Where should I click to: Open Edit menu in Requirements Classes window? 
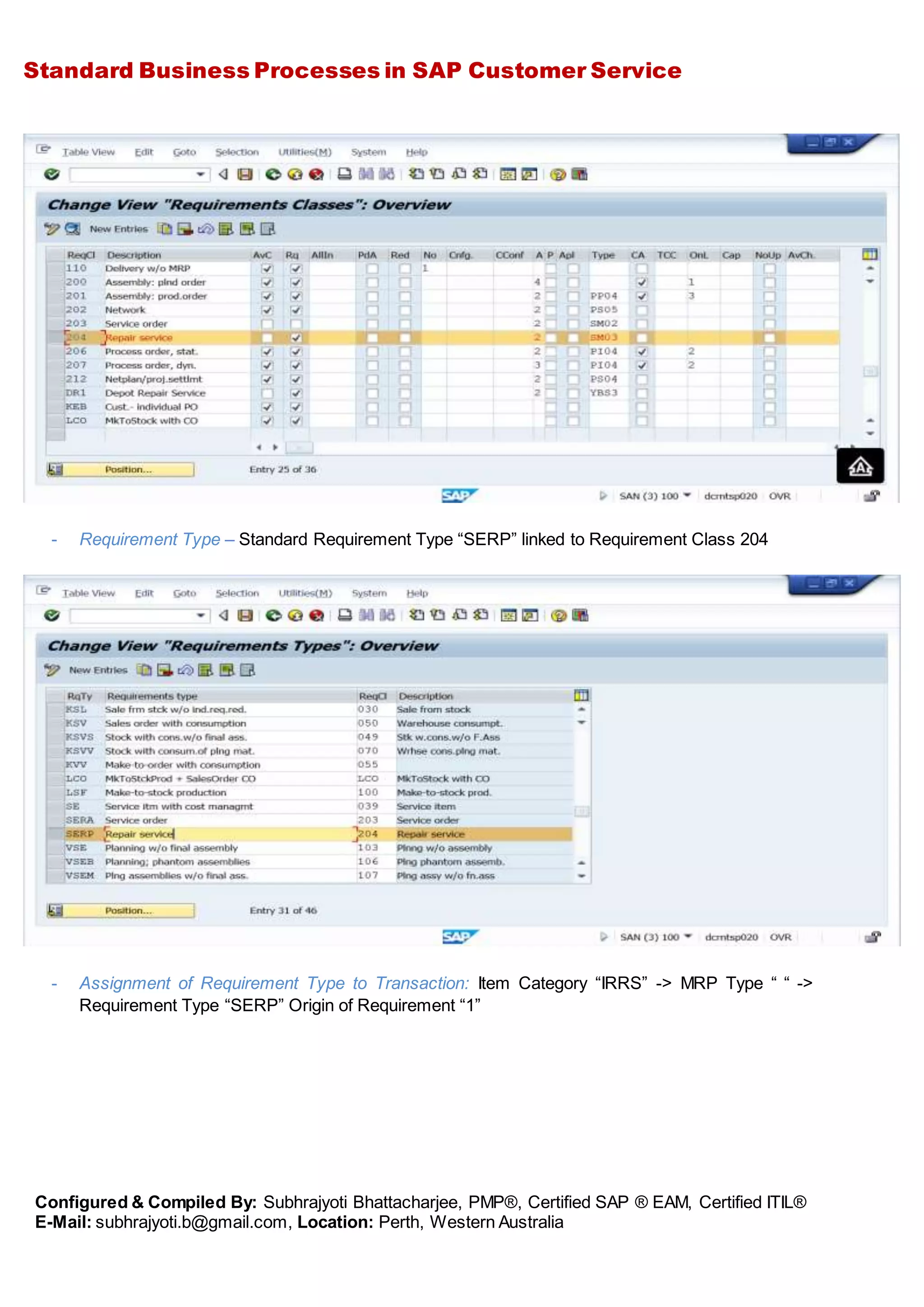(144, 152)
